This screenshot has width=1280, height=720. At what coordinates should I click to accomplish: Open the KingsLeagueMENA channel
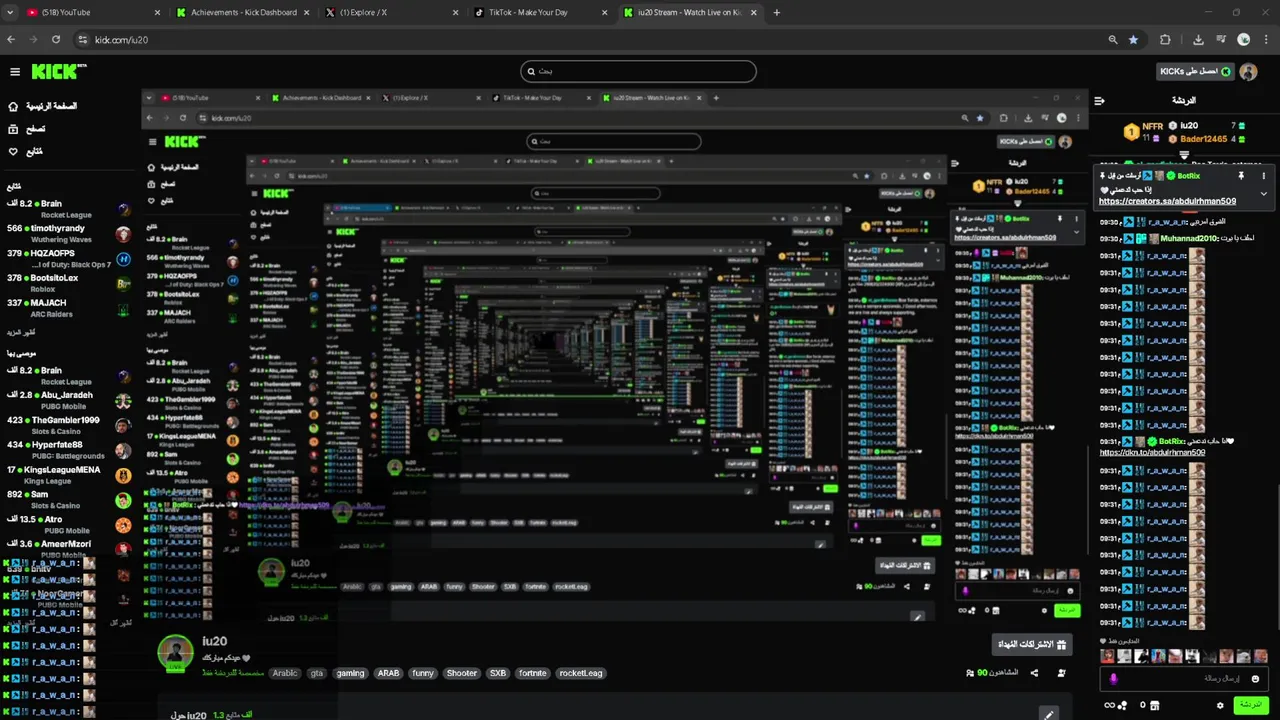[69, 475]
